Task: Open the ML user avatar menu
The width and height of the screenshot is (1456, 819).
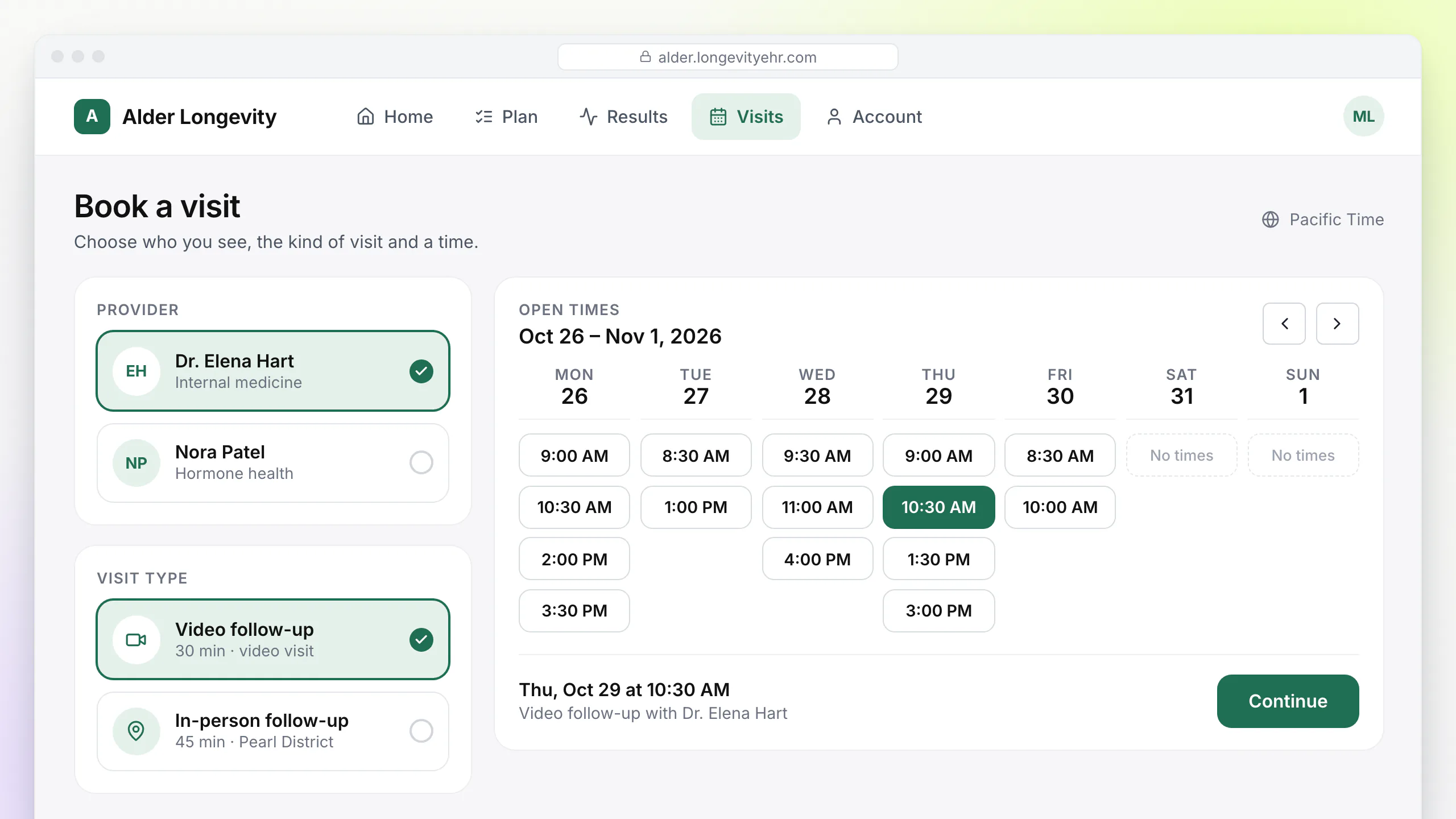Action: 1363,117
